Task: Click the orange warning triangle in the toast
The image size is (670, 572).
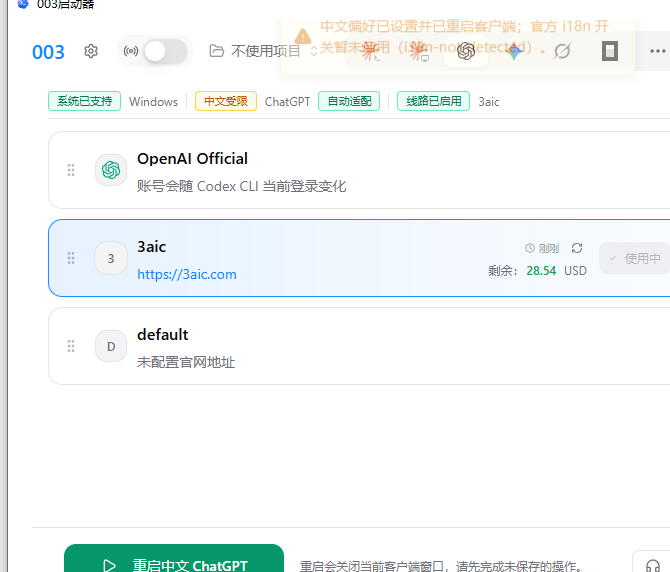Action: coord(303,37)
